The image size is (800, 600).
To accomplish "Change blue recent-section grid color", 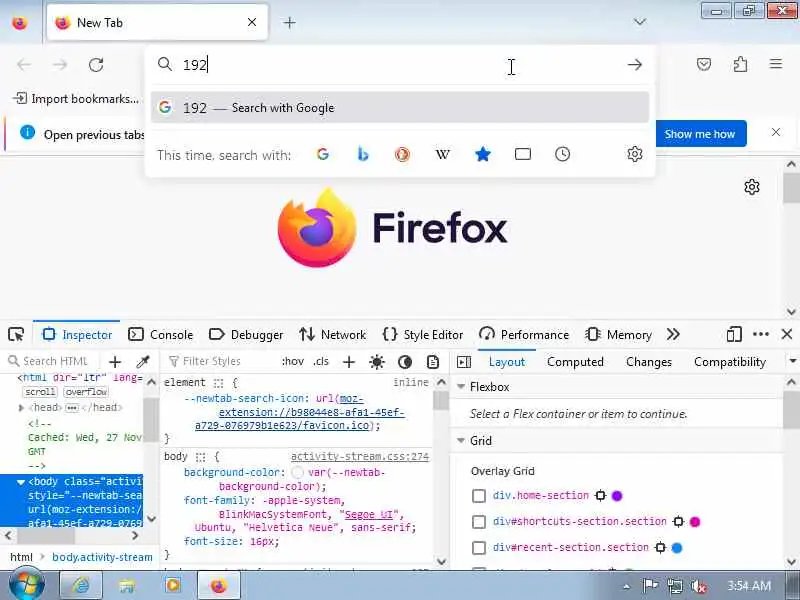I will (x=677, y=547).
